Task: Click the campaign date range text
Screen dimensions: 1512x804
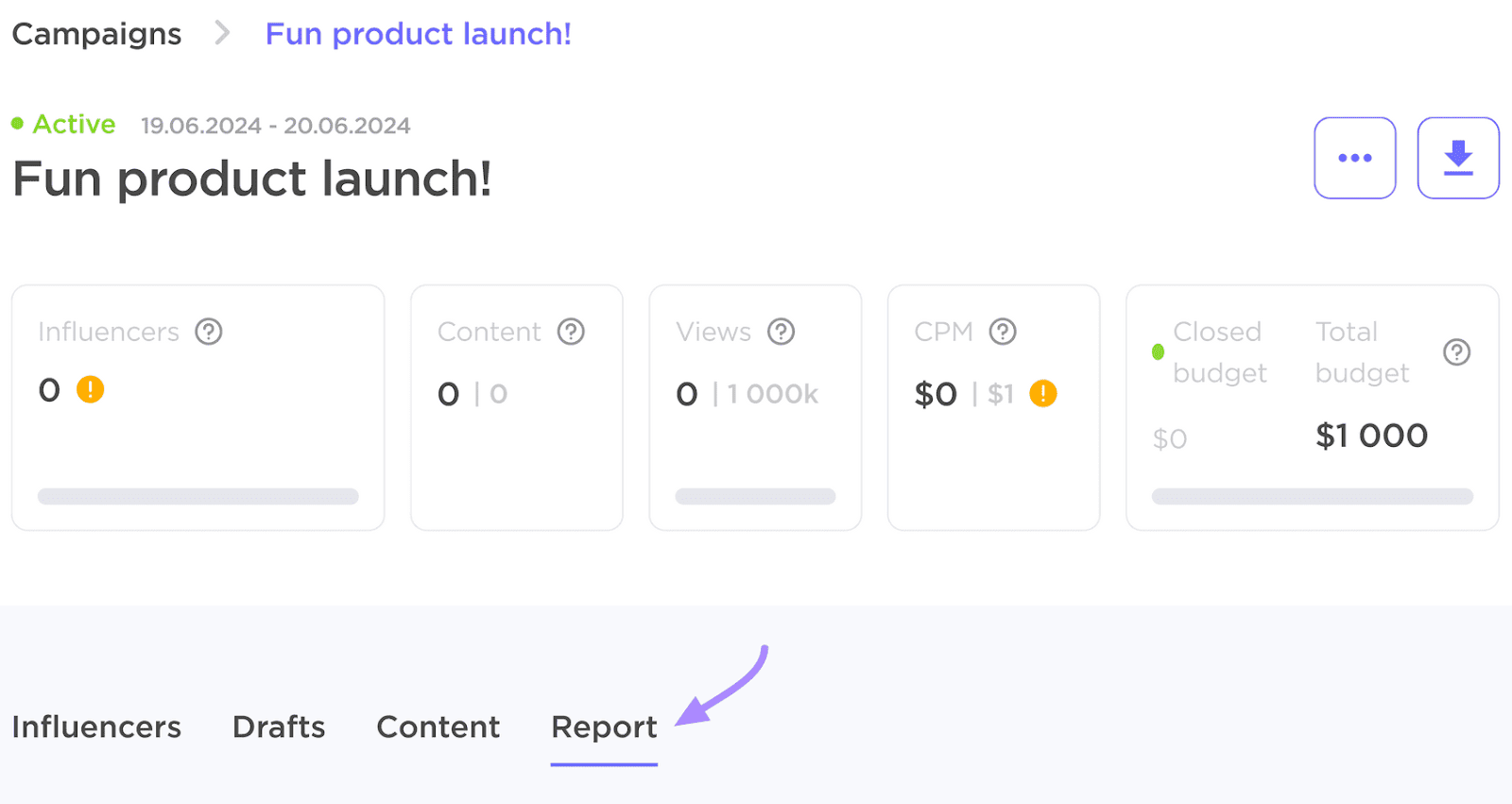Action: click(275, 124)
